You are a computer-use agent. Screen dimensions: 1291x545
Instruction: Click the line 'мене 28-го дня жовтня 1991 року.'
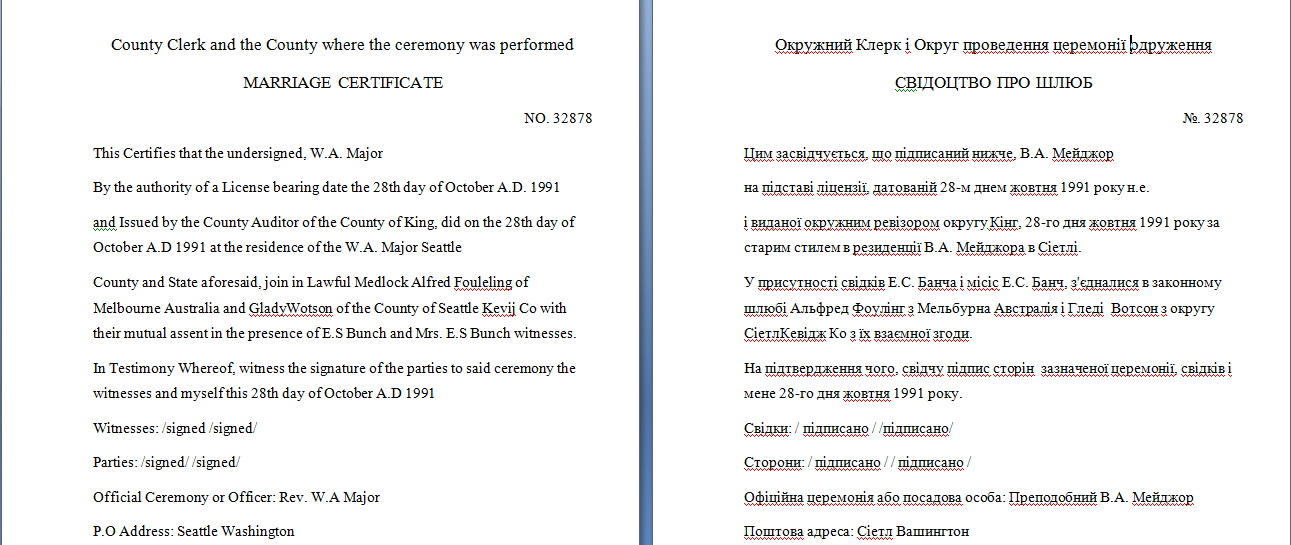tap(853, 393)
